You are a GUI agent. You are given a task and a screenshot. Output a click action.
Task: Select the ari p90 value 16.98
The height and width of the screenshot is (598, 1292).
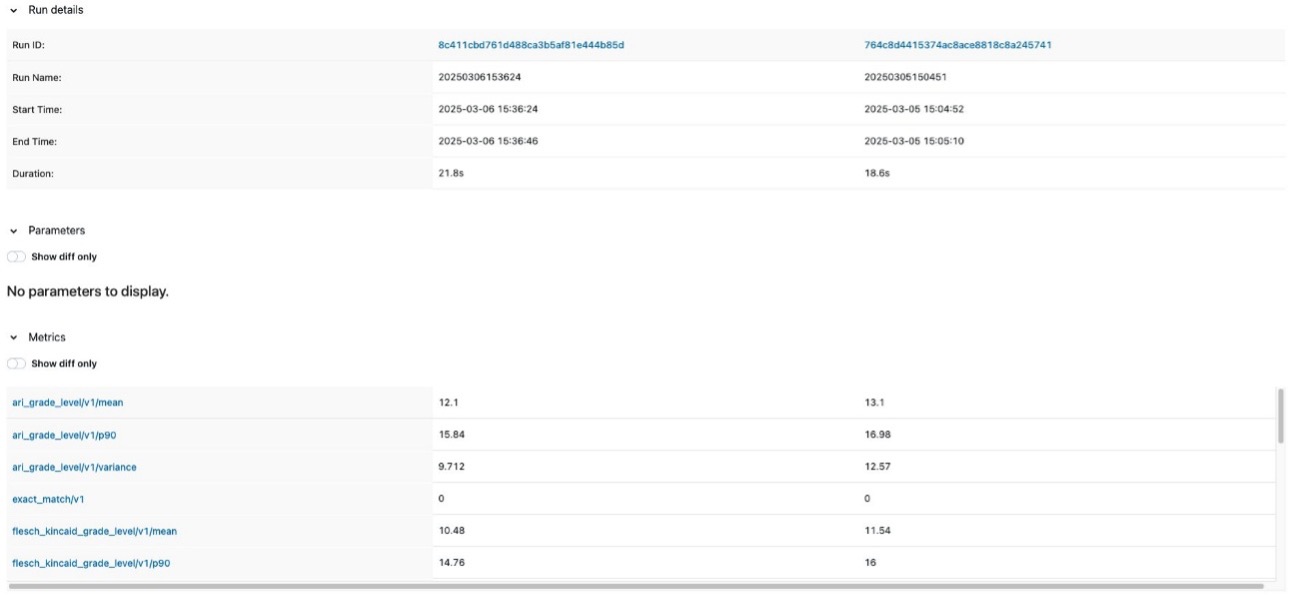coord(878,435)
